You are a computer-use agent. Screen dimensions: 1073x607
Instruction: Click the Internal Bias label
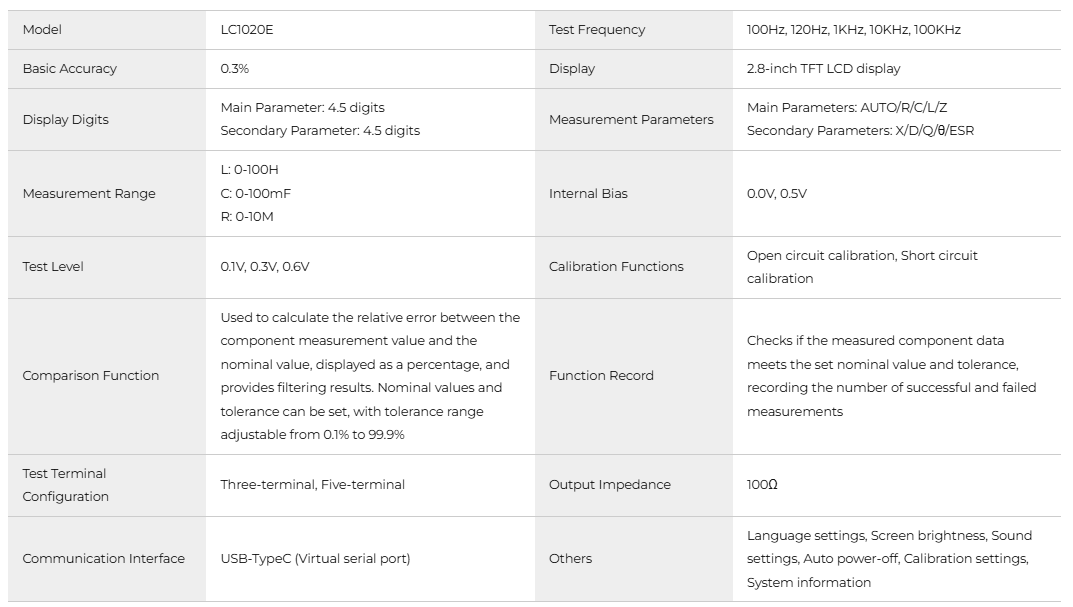588,194
